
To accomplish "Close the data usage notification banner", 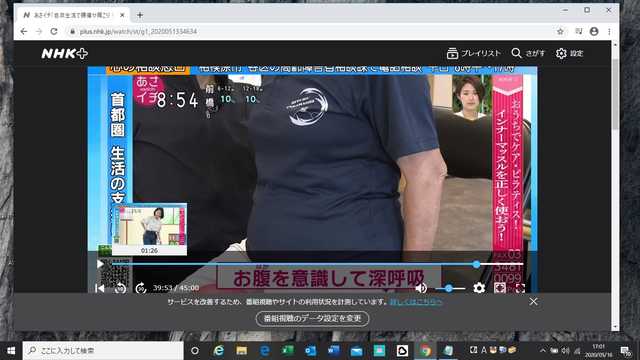I will [533, 302].
